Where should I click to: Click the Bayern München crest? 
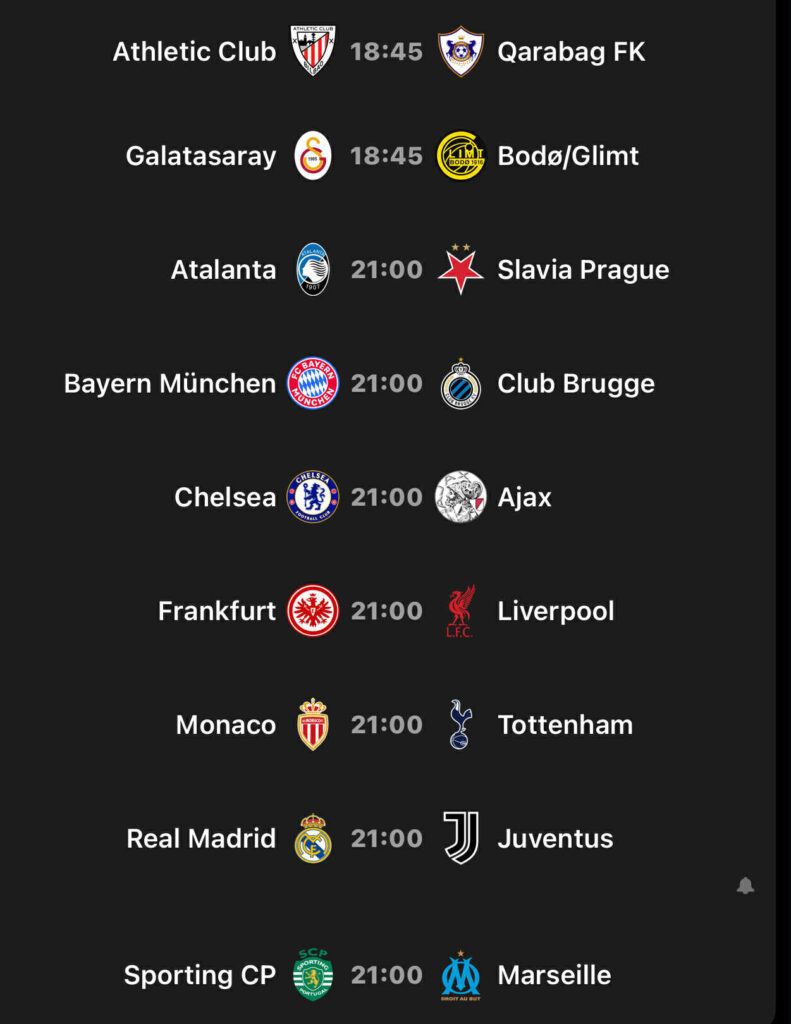tap(313, 383)
